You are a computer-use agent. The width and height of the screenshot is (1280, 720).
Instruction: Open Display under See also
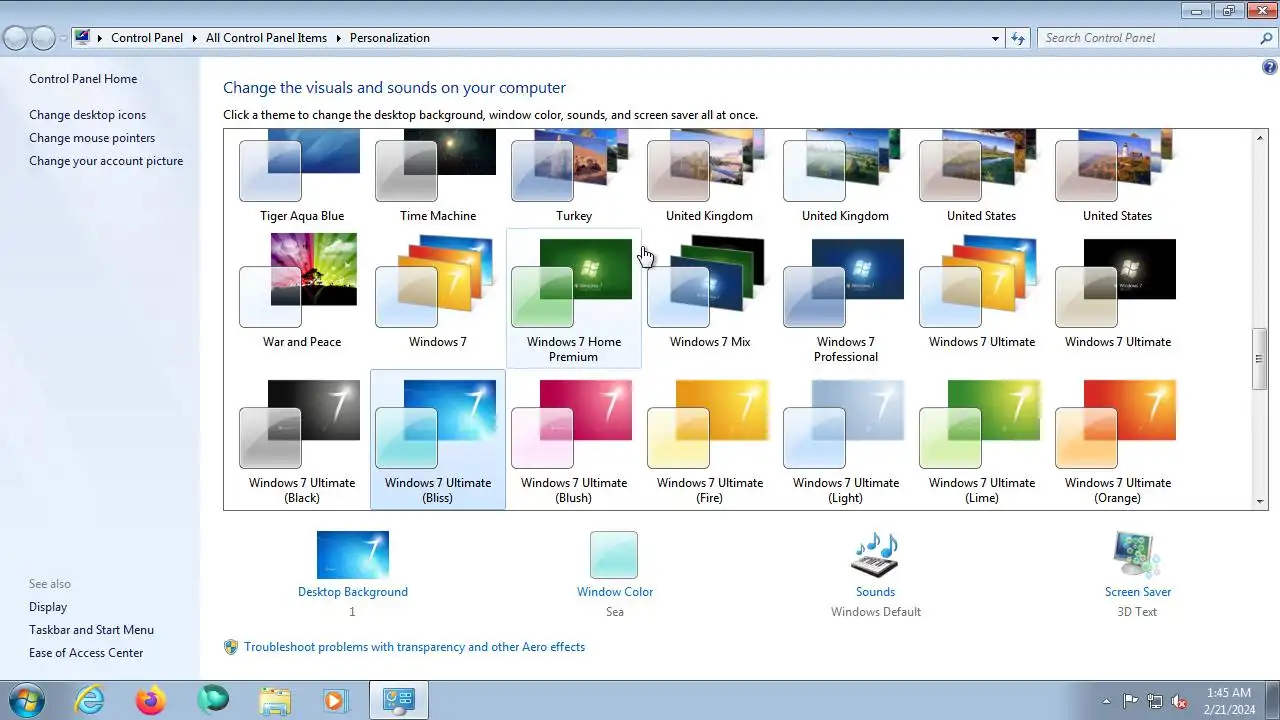(48, 607)
